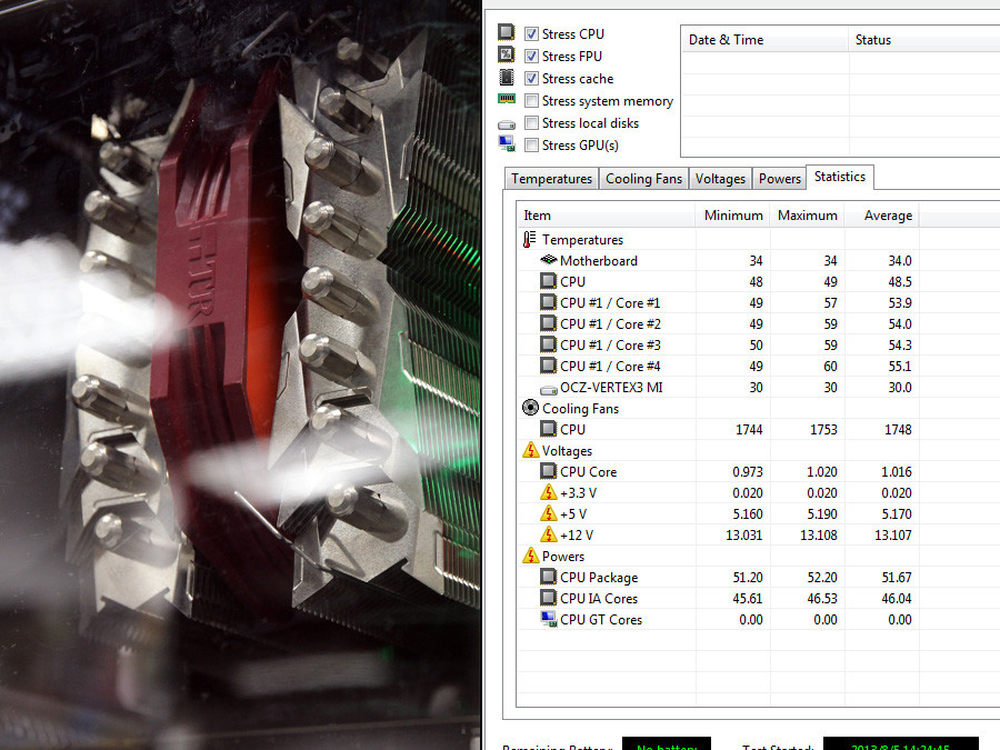Viewport: 1000px width, 750px height.
Task: Click the CPU chip icon beside Stress CPU
Action: (506, 32)
